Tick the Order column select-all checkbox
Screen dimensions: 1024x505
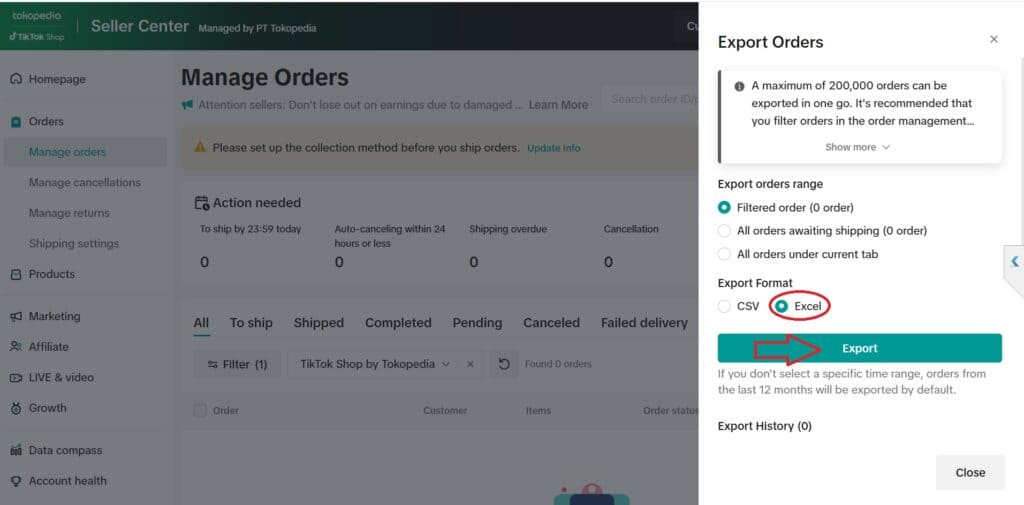(x=200, y=410)
